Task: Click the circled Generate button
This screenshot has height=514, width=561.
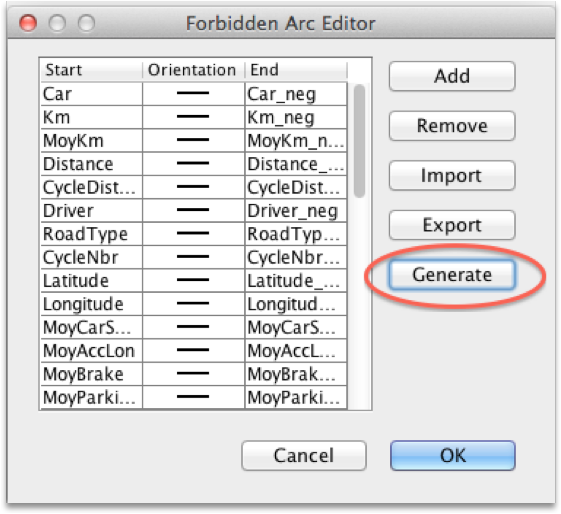Action: (452, 275)
